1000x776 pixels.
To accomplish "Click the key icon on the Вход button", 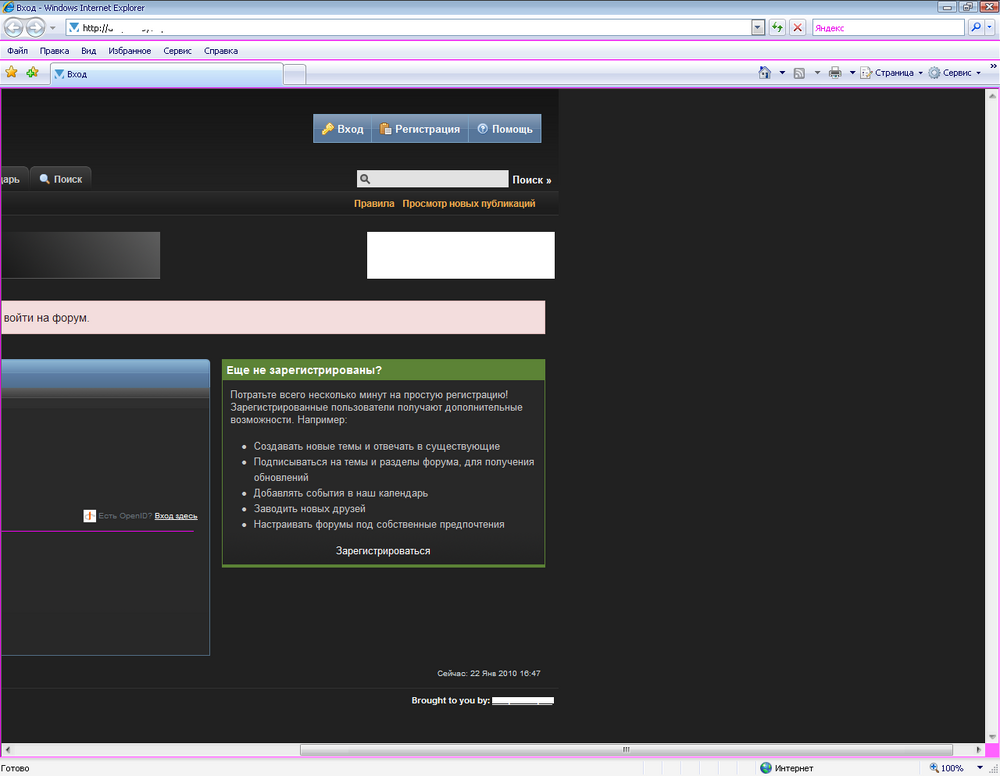I will [328, 128].
